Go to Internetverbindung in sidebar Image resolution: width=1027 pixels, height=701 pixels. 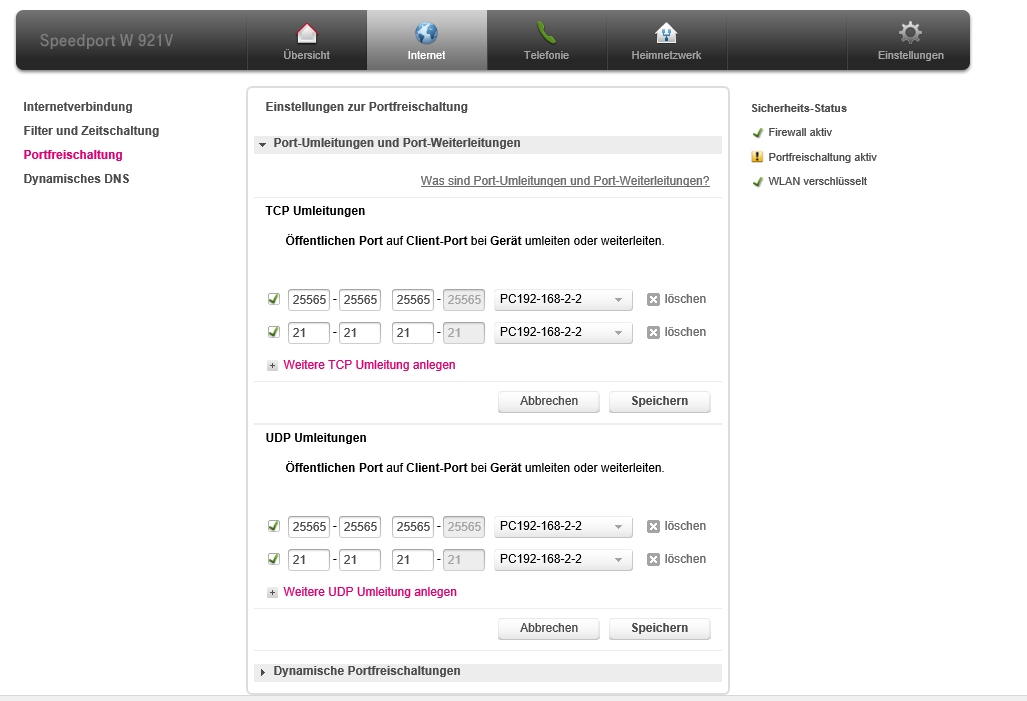pyautogui.click(x=78, y=107)
